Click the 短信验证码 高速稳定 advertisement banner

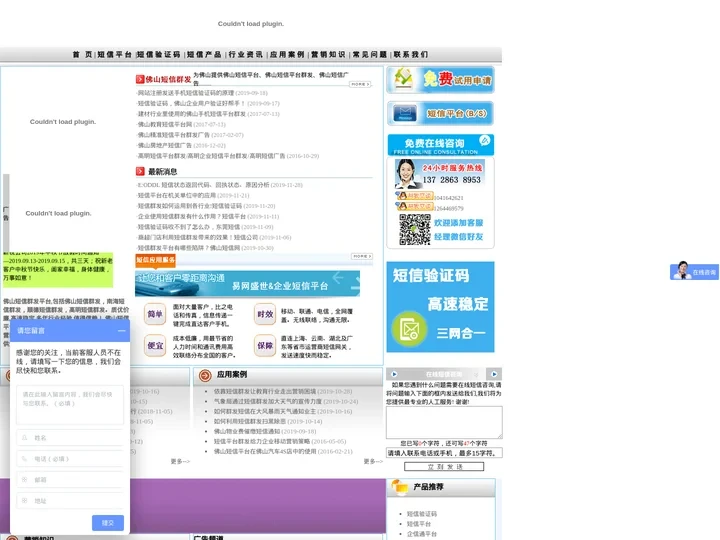point(440,307)
